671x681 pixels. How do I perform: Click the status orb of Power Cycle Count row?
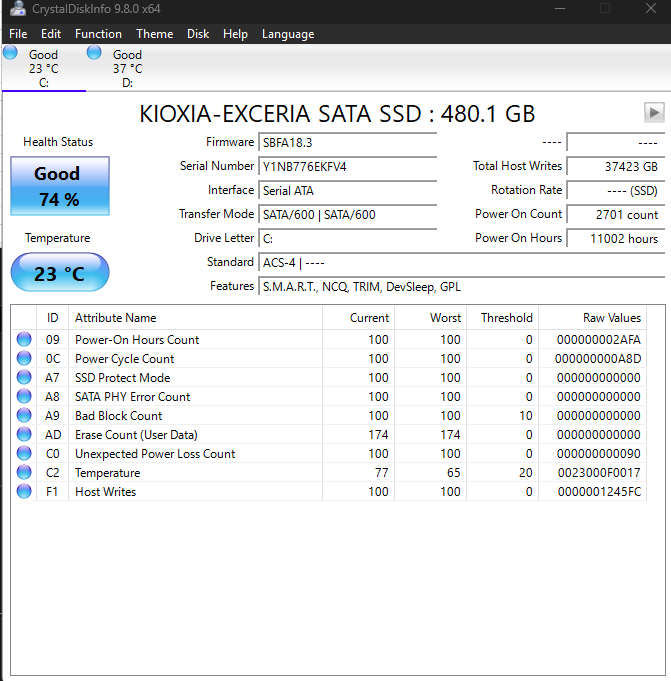[24, 358]
